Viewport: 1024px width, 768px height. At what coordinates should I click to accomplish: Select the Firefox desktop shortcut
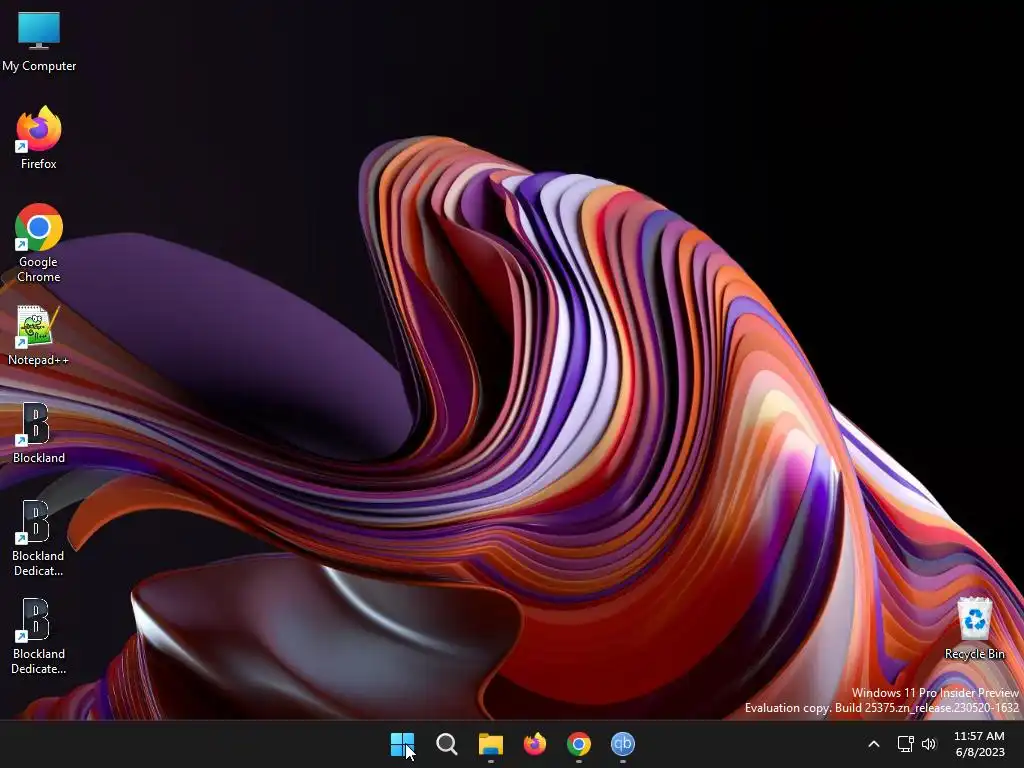[x=39, y=138]
